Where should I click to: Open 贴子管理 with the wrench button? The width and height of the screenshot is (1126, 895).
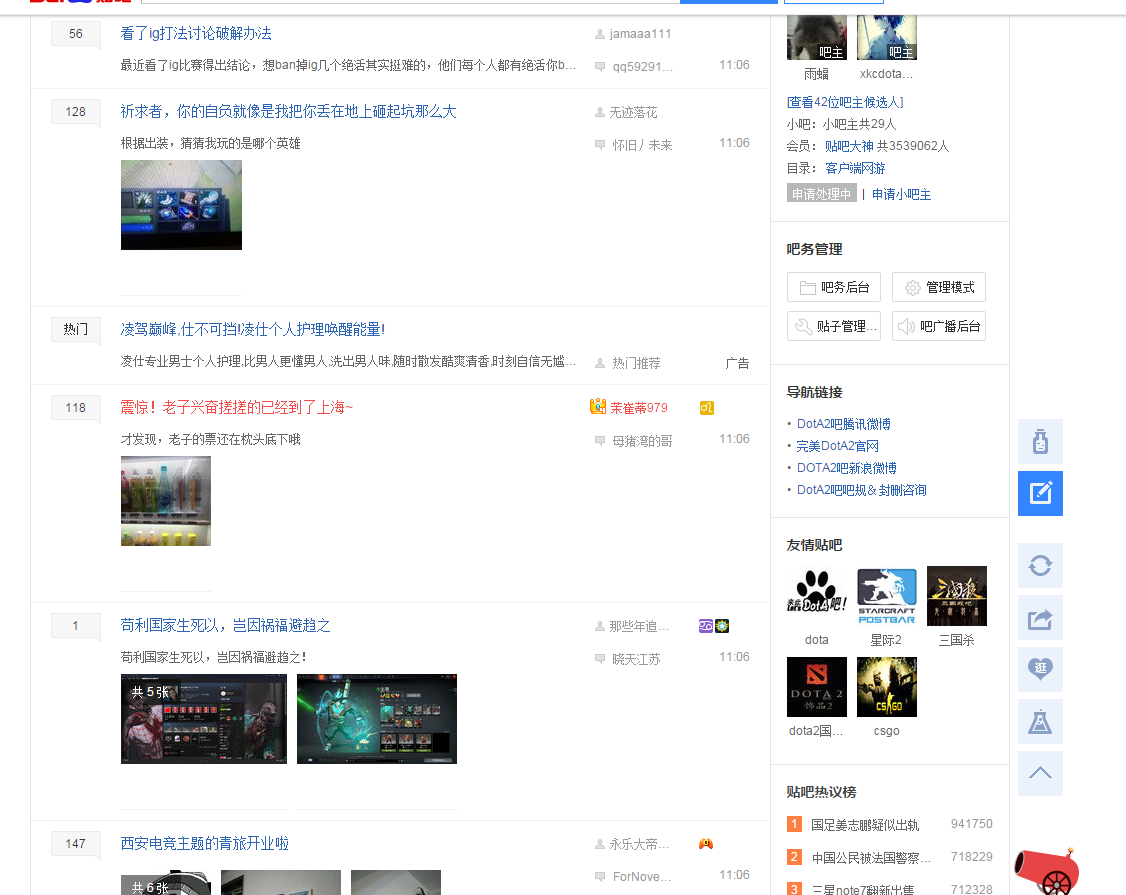pos(833,325)
